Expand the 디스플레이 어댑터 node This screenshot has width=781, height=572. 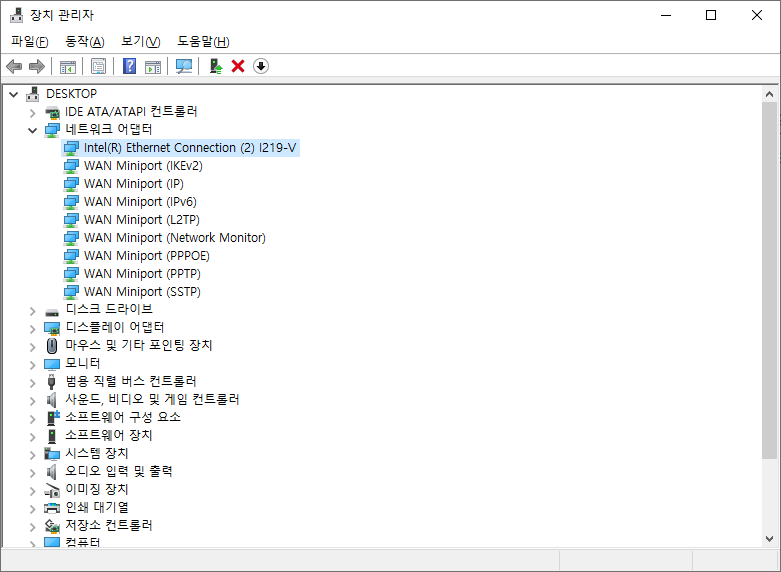point(32,329)
